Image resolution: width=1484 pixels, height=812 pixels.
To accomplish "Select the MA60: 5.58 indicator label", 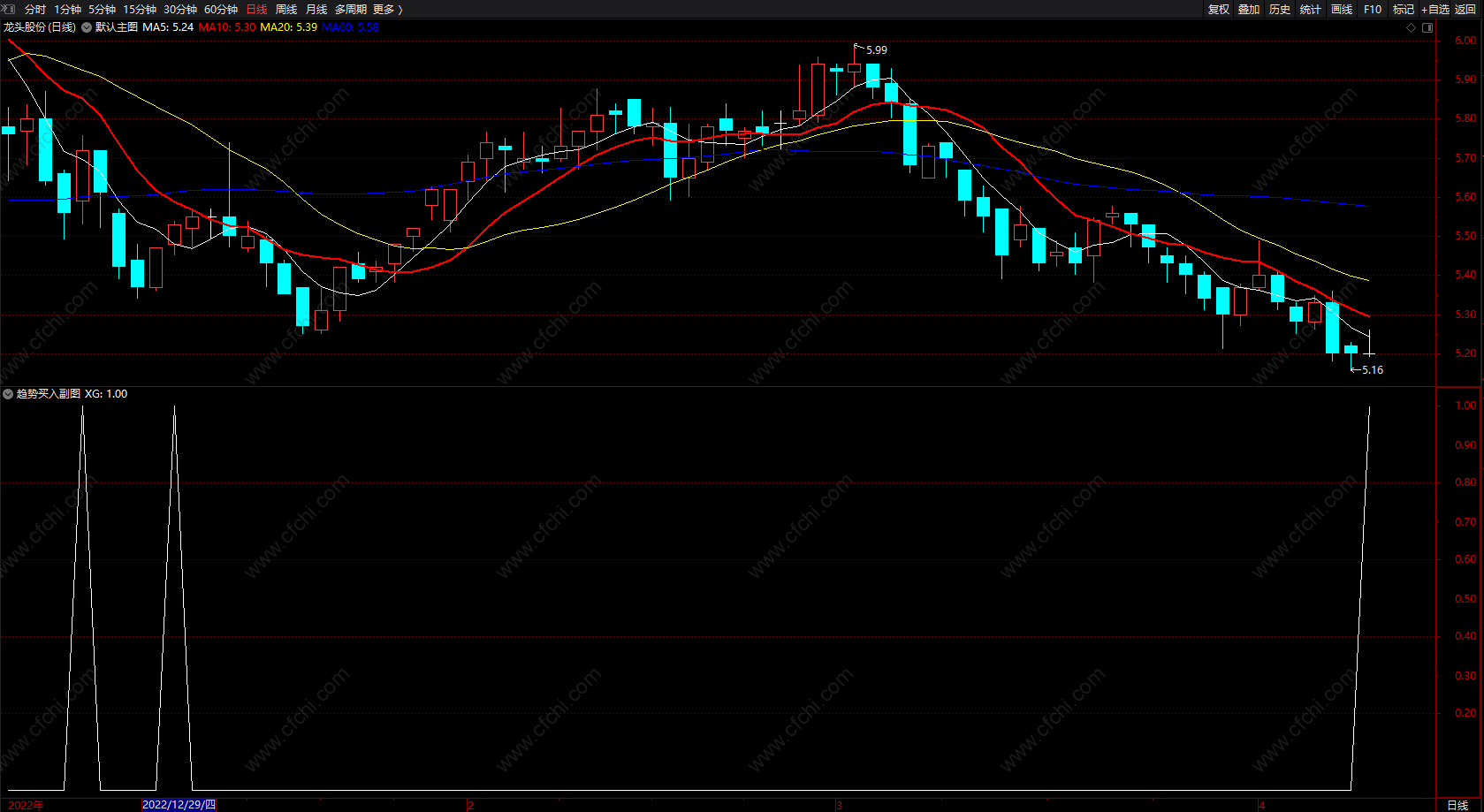I will coord(350,27).
